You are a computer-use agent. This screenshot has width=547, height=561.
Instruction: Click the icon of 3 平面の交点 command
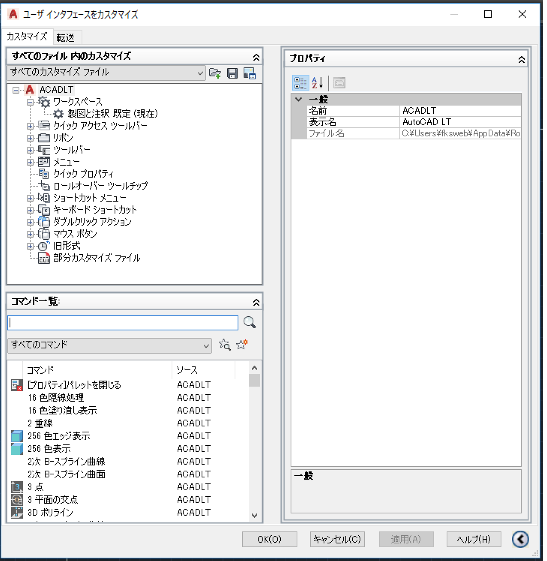(x=16, y=499)
